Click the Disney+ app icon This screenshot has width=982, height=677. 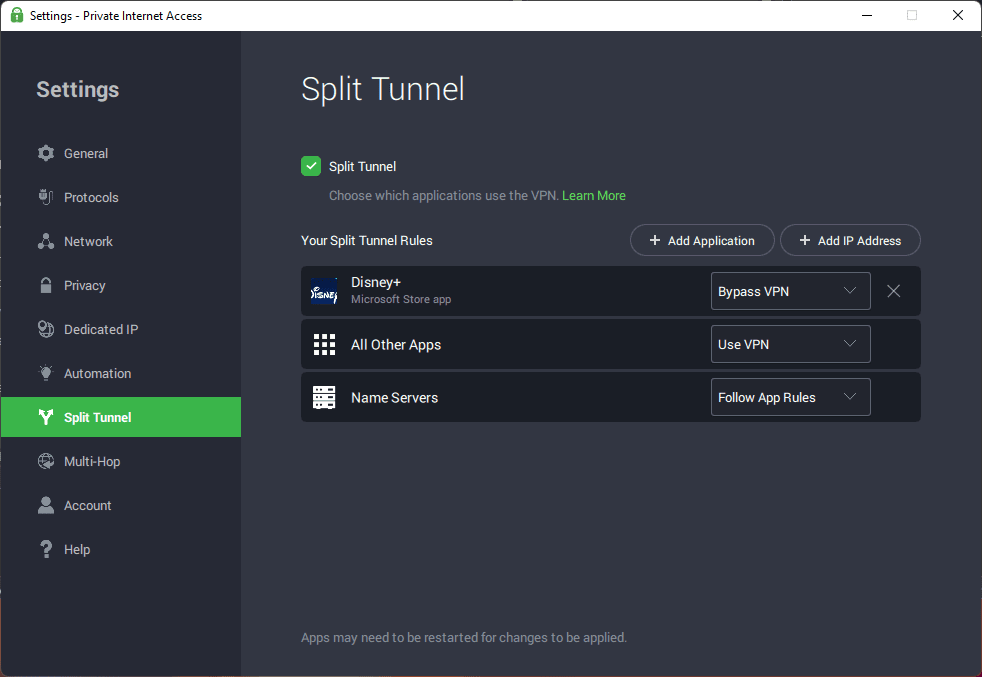(x=324, y=291)
